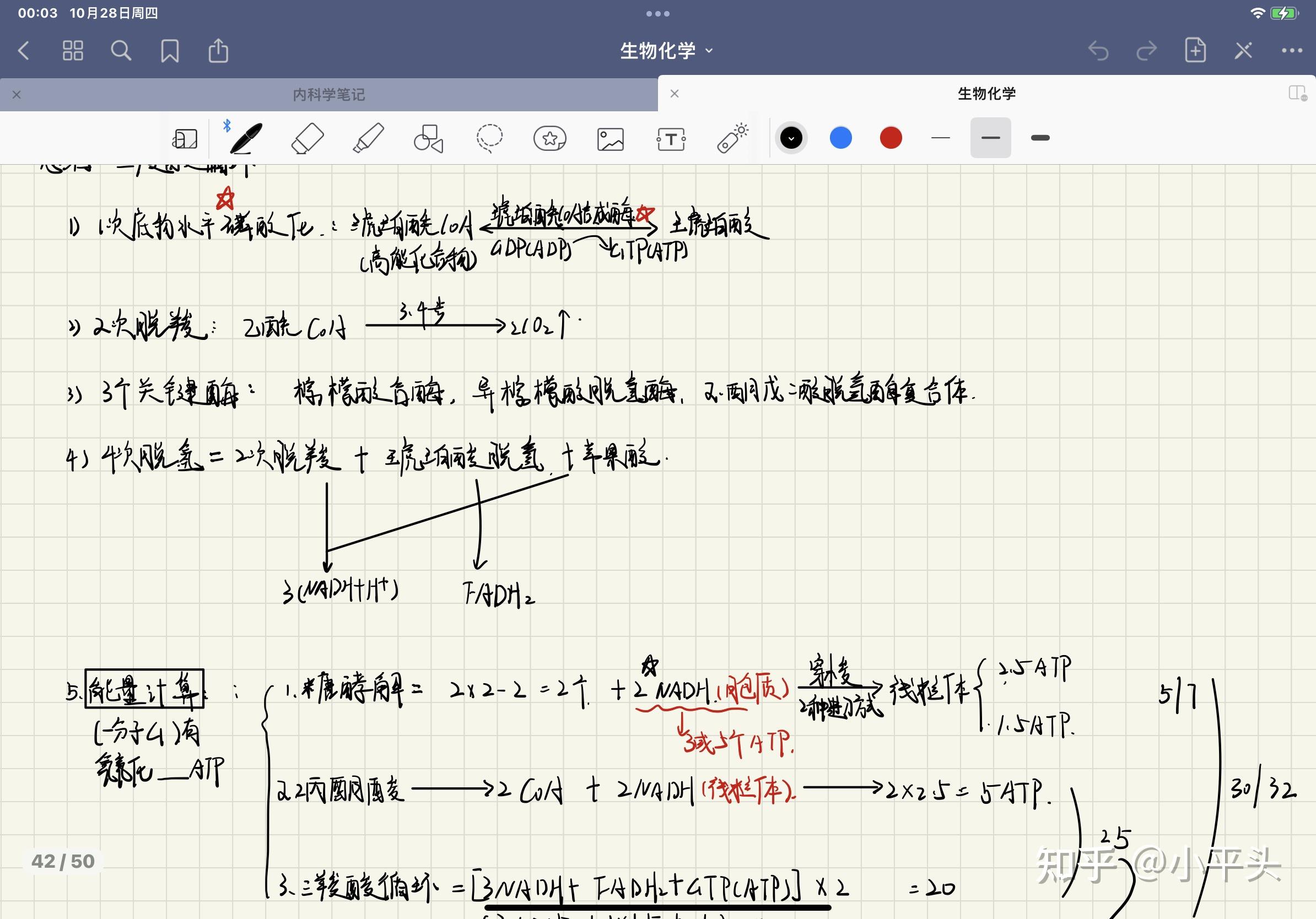
Task: Activate the Laser pointer tool
Action: 732,139
